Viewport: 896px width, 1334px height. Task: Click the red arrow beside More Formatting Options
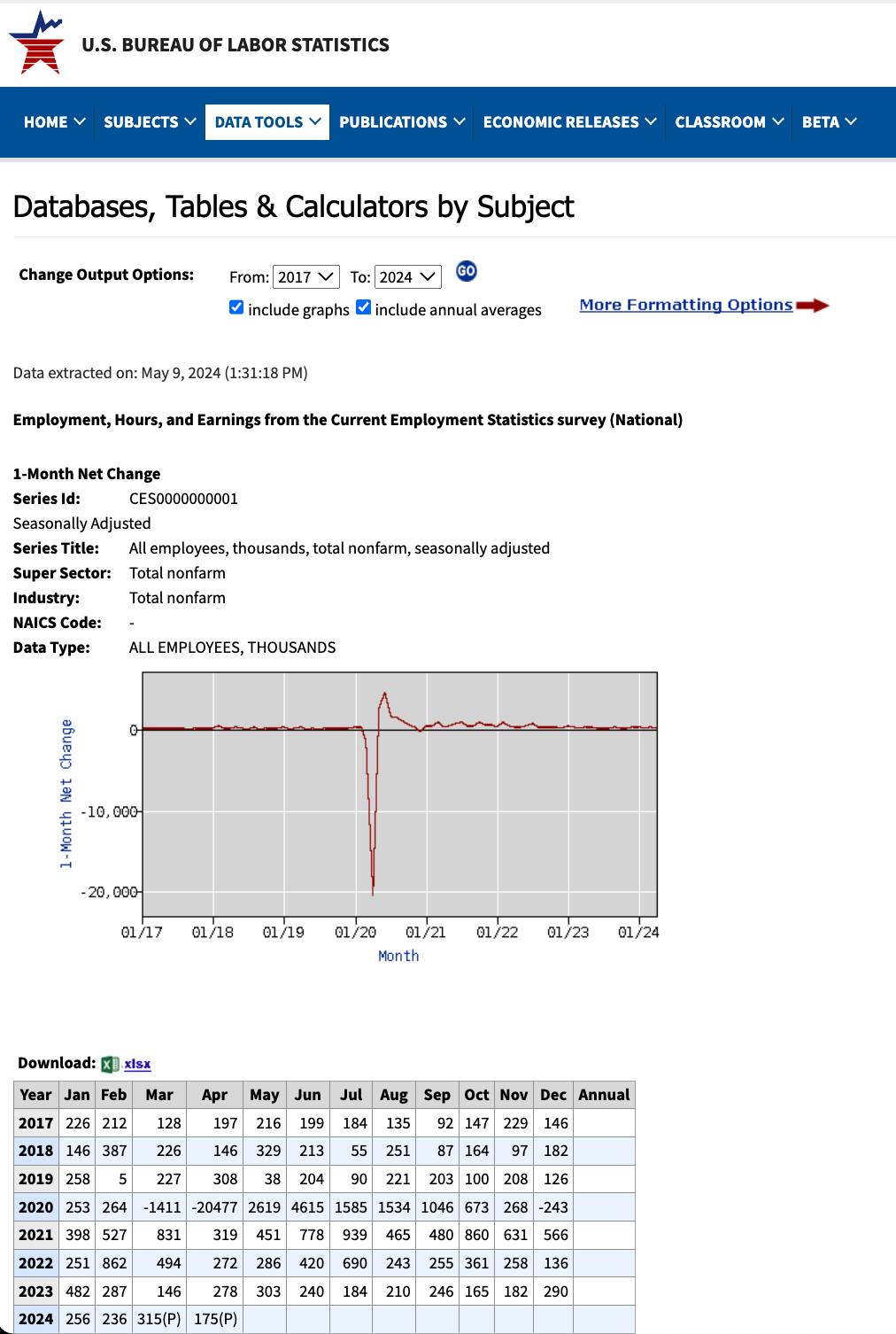pos(812,306)
